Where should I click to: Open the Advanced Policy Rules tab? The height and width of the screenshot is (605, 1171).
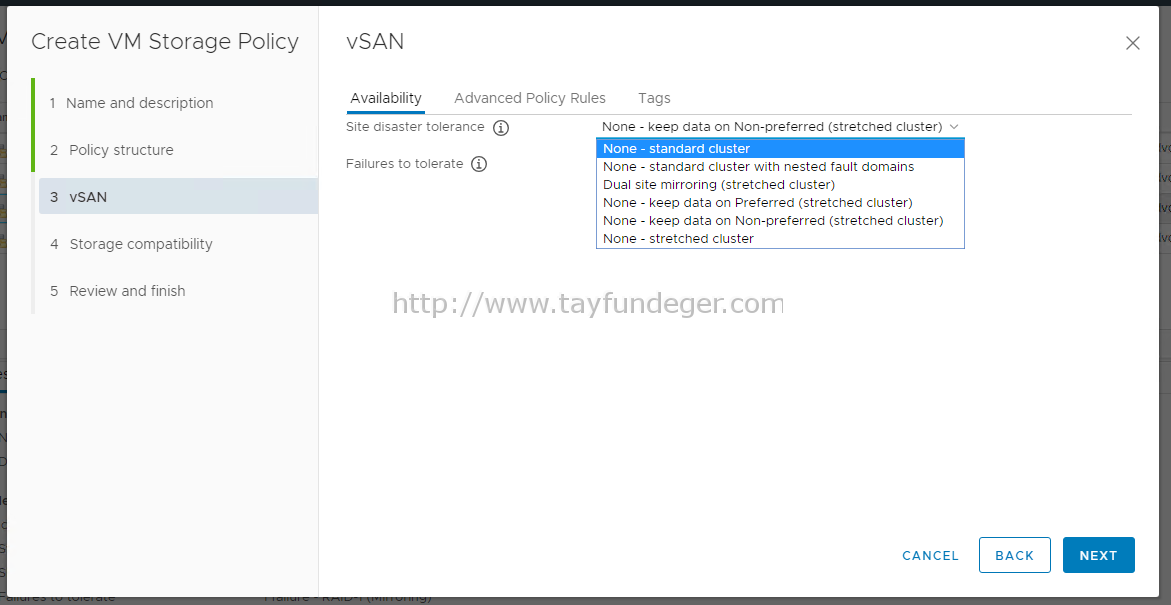529,99
